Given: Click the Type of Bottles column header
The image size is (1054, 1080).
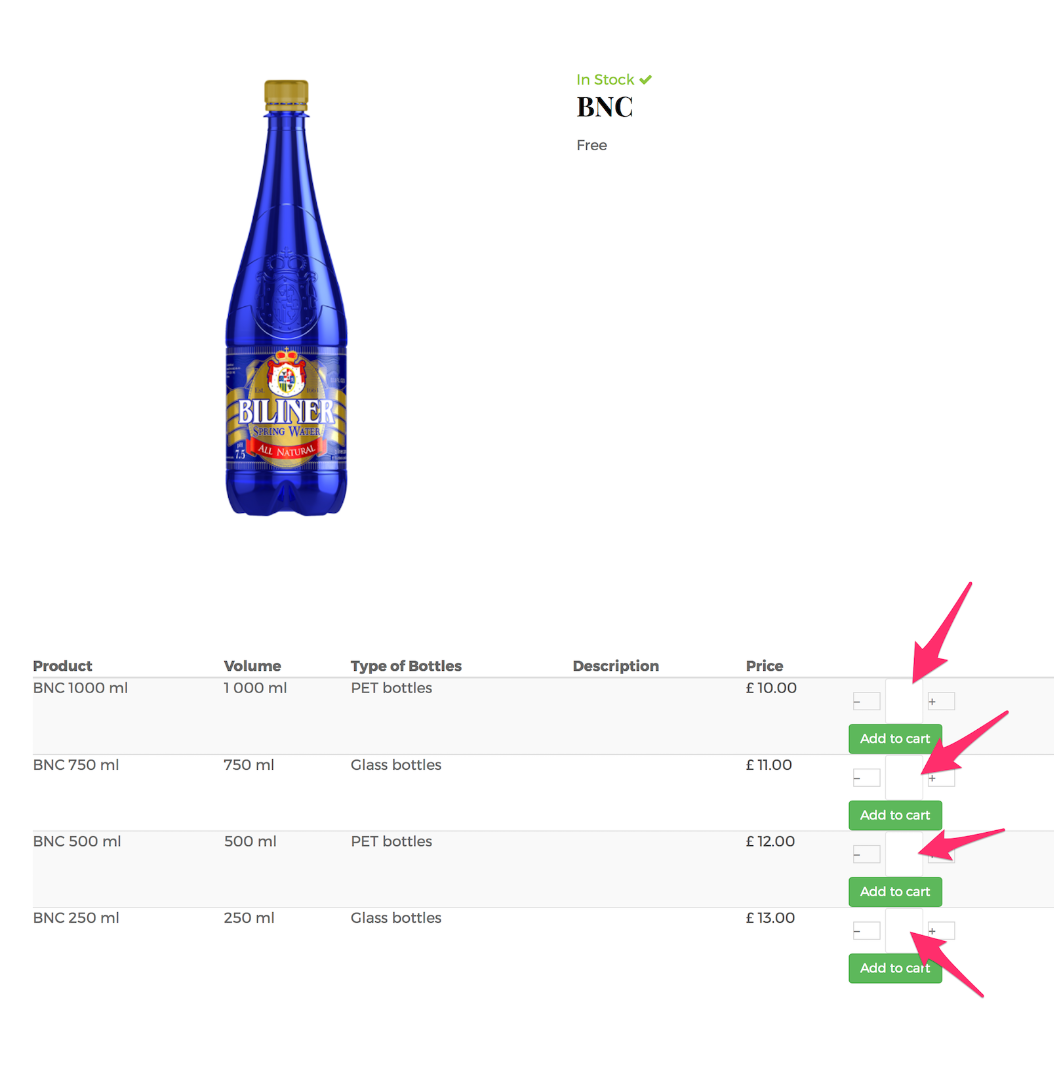Looking at the screenshot, I should [x=406, y=666].
